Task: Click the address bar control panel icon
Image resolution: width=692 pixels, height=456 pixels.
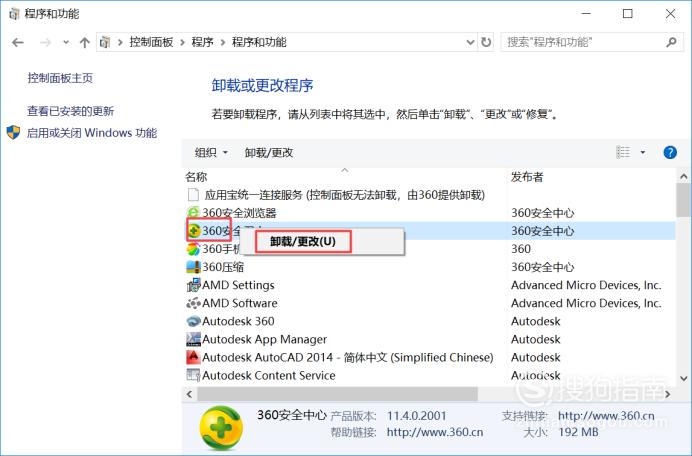Action: pos(105,42)
